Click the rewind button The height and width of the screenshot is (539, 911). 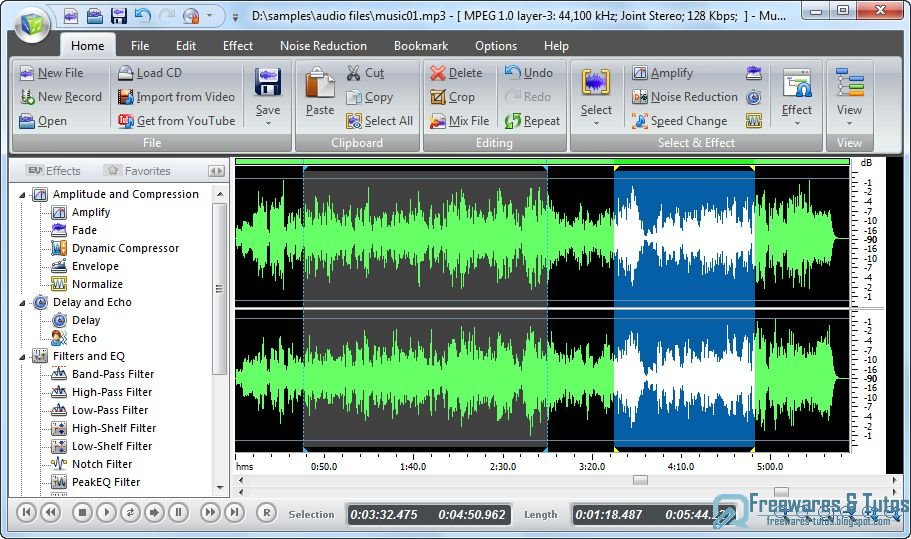click(51, 512)
